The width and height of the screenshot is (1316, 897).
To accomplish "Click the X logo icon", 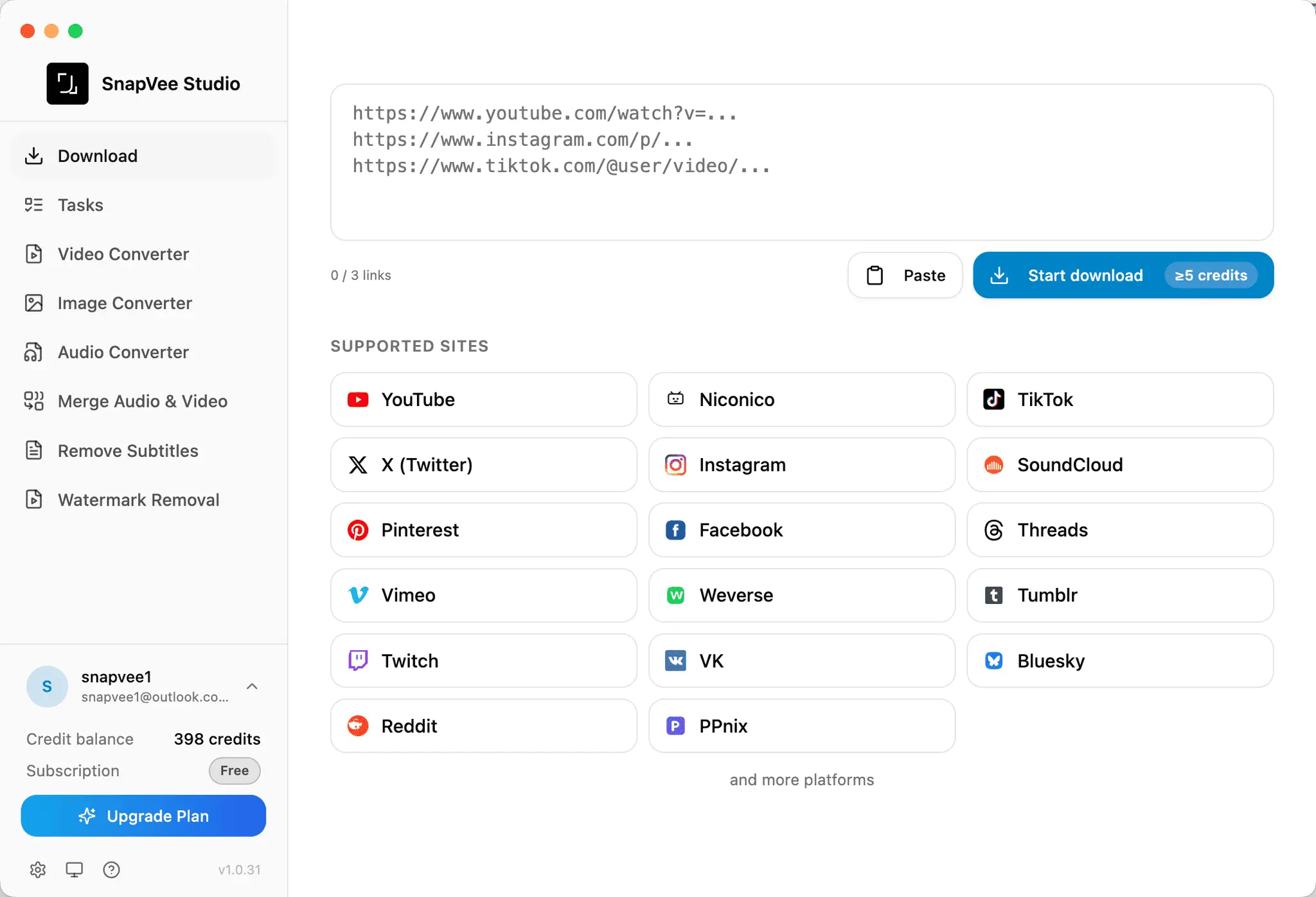I will point(358,465).
